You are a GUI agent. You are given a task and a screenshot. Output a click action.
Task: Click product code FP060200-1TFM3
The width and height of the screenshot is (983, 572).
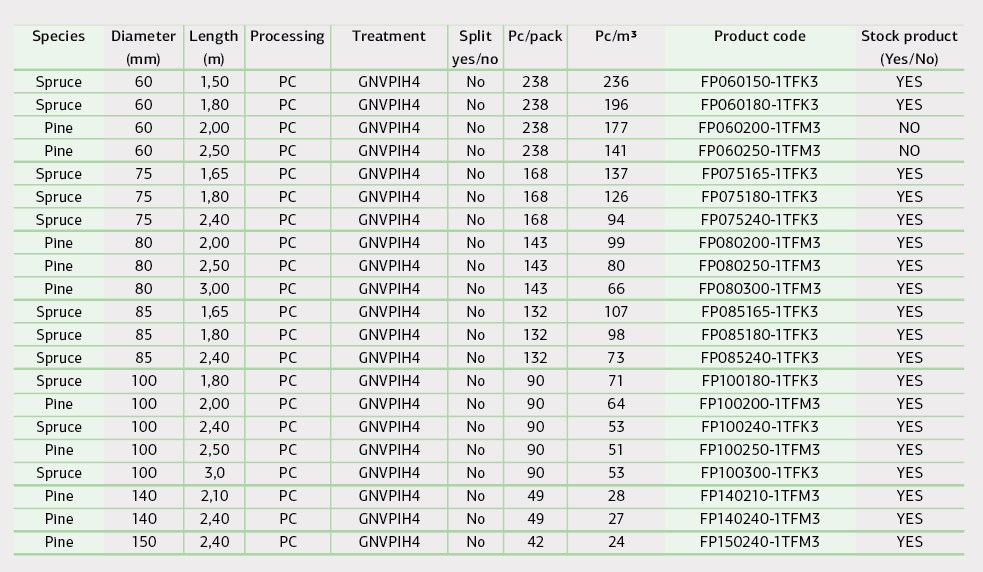(x=759, y=128)
